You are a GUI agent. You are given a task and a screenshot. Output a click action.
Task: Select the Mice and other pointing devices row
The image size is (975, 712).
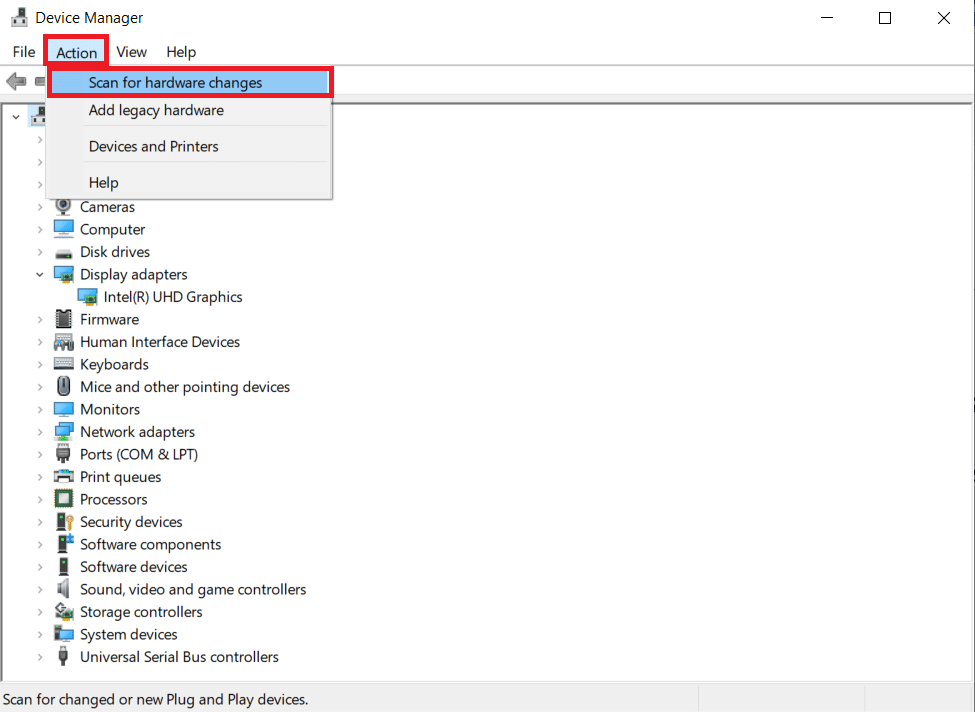(185, 387)
